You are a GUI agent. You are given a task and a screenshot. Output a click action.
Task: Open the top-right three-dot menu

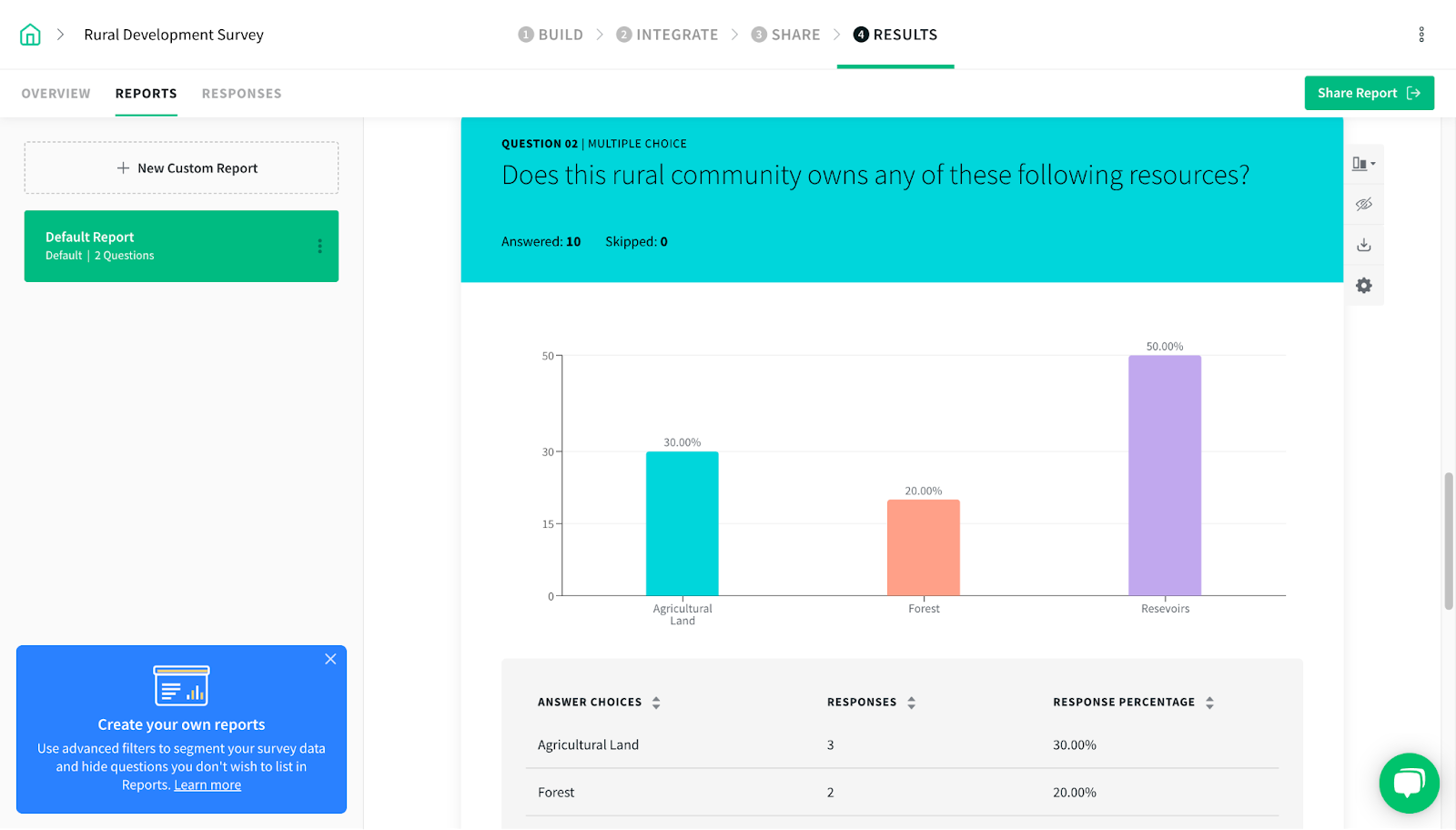click(1421, 35)
